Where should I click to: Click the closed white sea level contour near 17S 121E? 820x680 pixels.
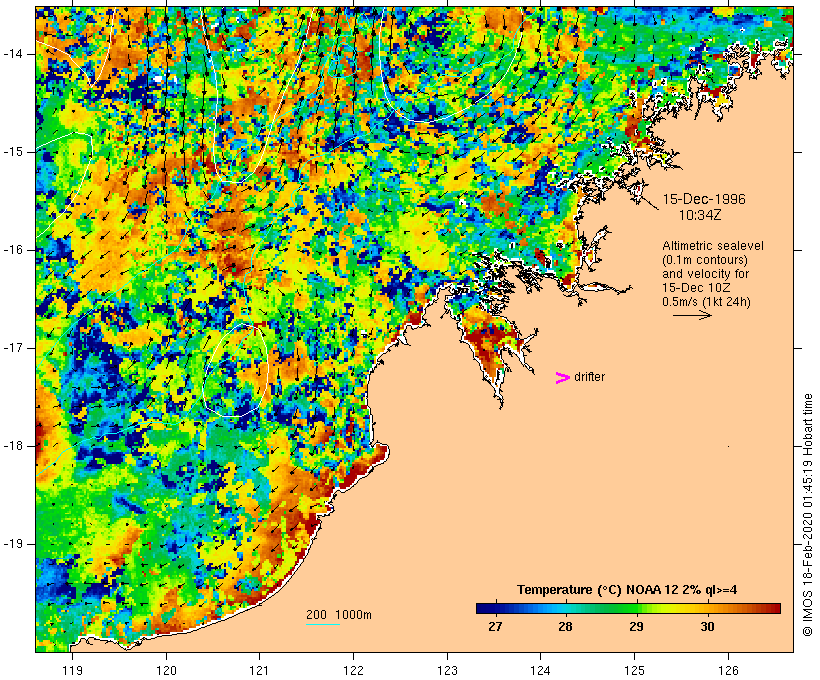click(x=236, y=370)
